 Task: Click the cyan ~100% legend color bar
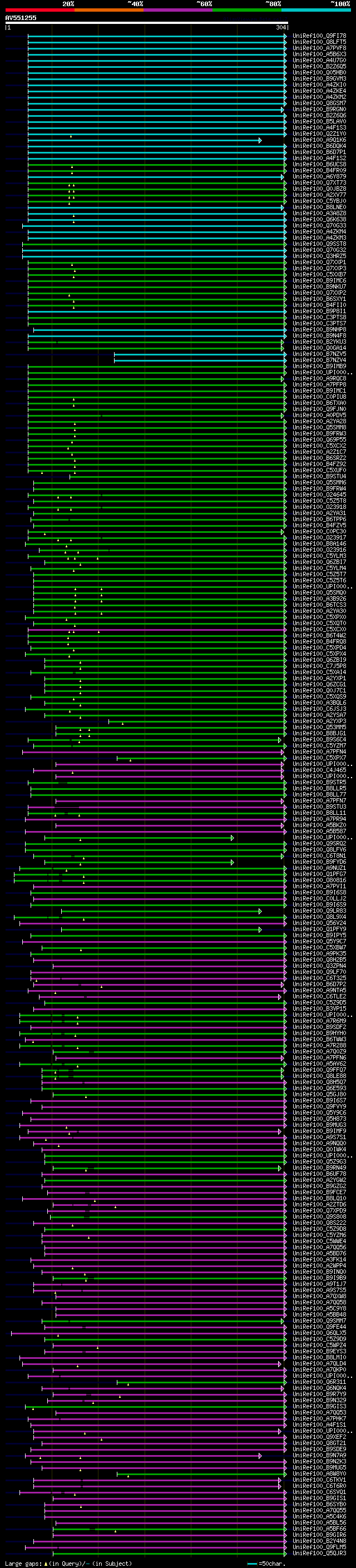pos(316,10)
